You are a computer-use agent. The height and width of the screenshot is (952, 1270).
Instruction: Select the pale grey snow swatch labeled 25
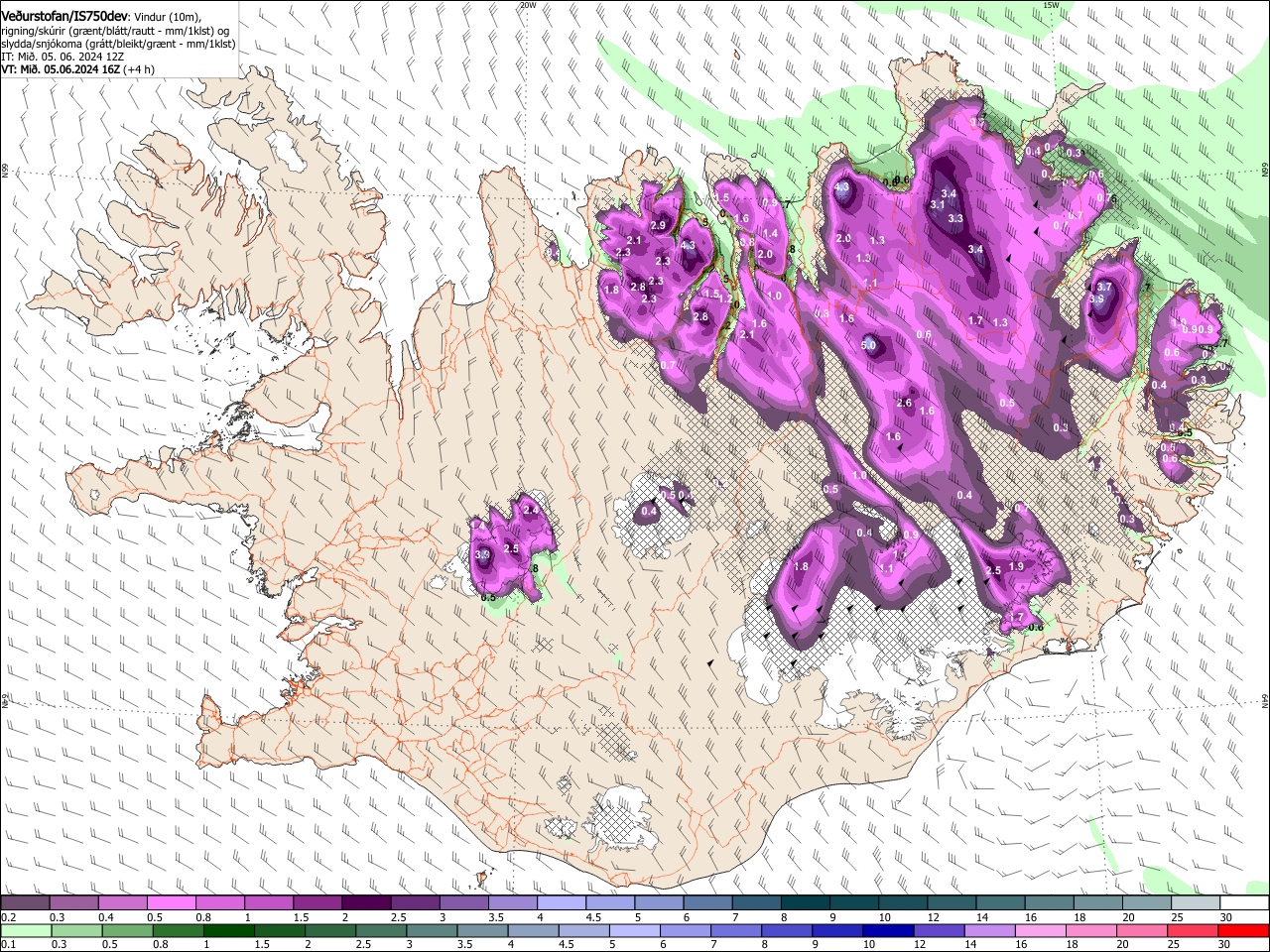pyautogui.click(x=1195, y=903)
